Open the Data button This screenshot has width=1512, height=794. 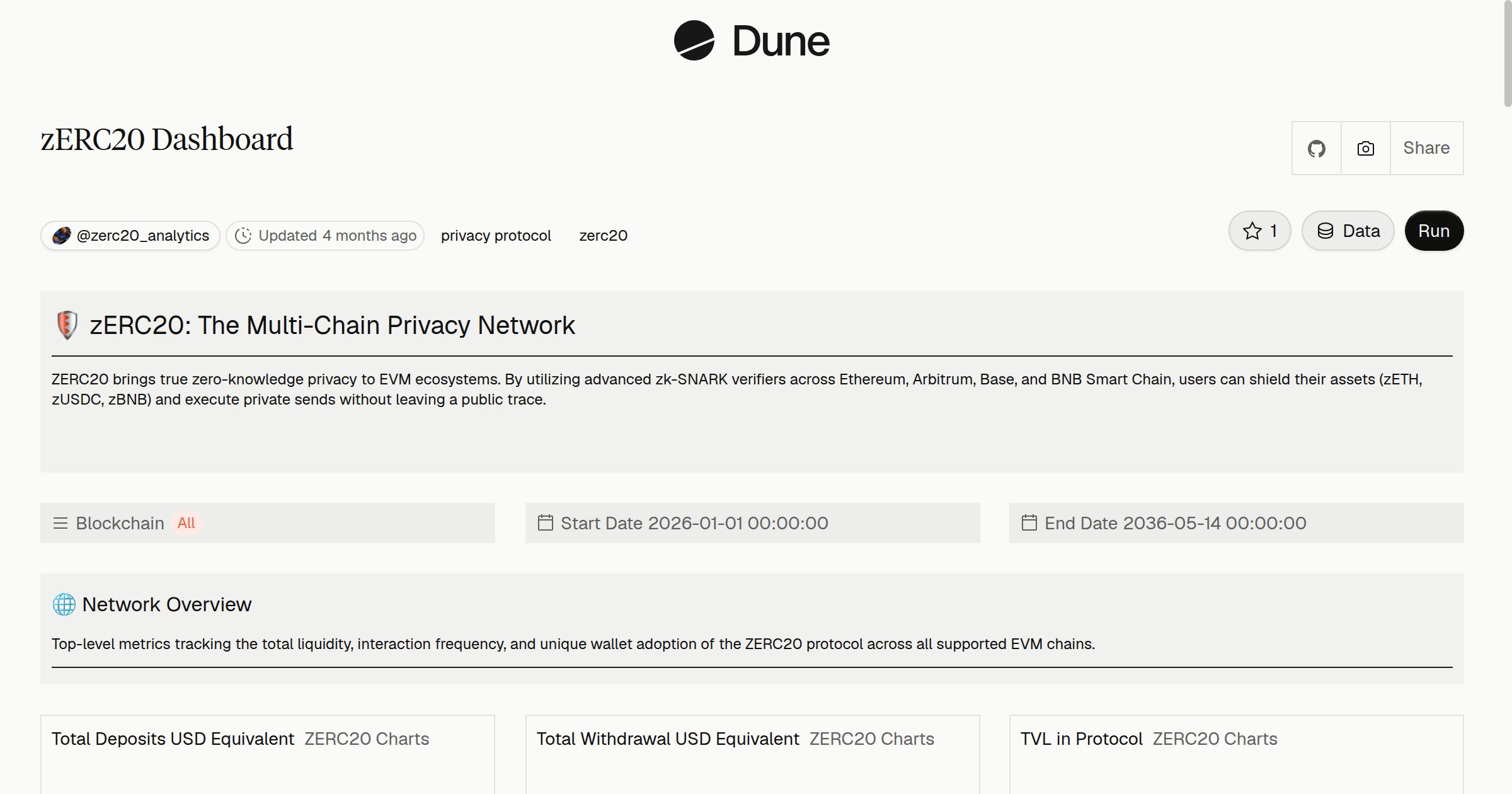coord(1348,231)
